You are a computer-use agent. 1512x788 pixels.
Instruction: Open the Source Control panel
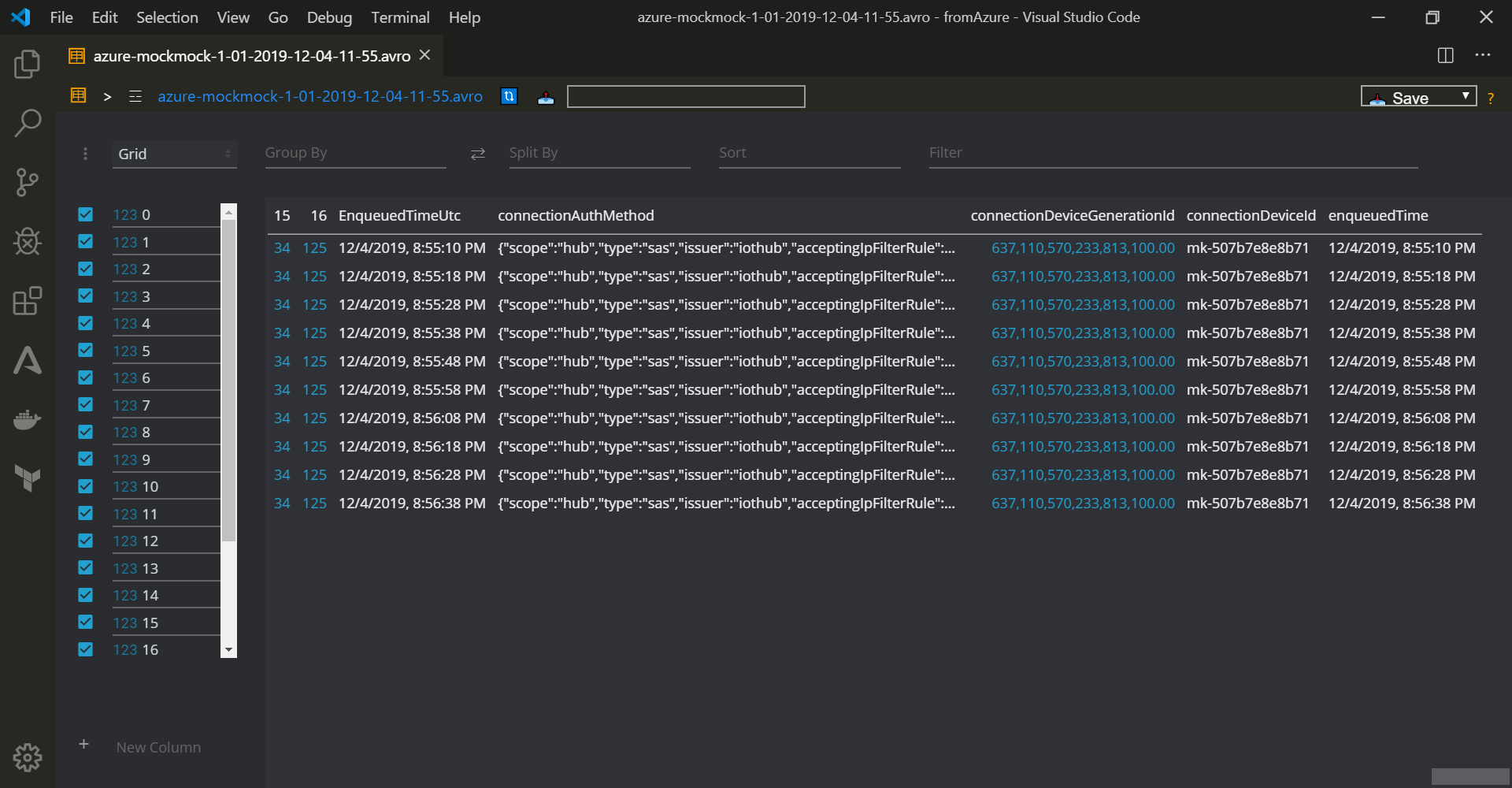point(28,182)
